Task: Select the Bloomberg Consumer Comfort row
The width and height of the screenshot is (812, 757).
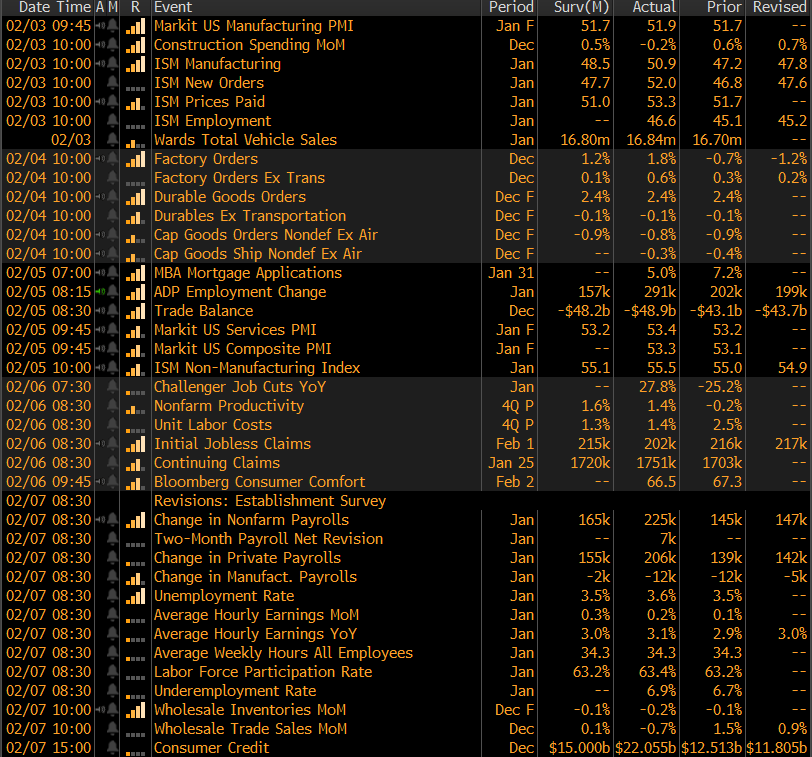Action: click(259, 482)
